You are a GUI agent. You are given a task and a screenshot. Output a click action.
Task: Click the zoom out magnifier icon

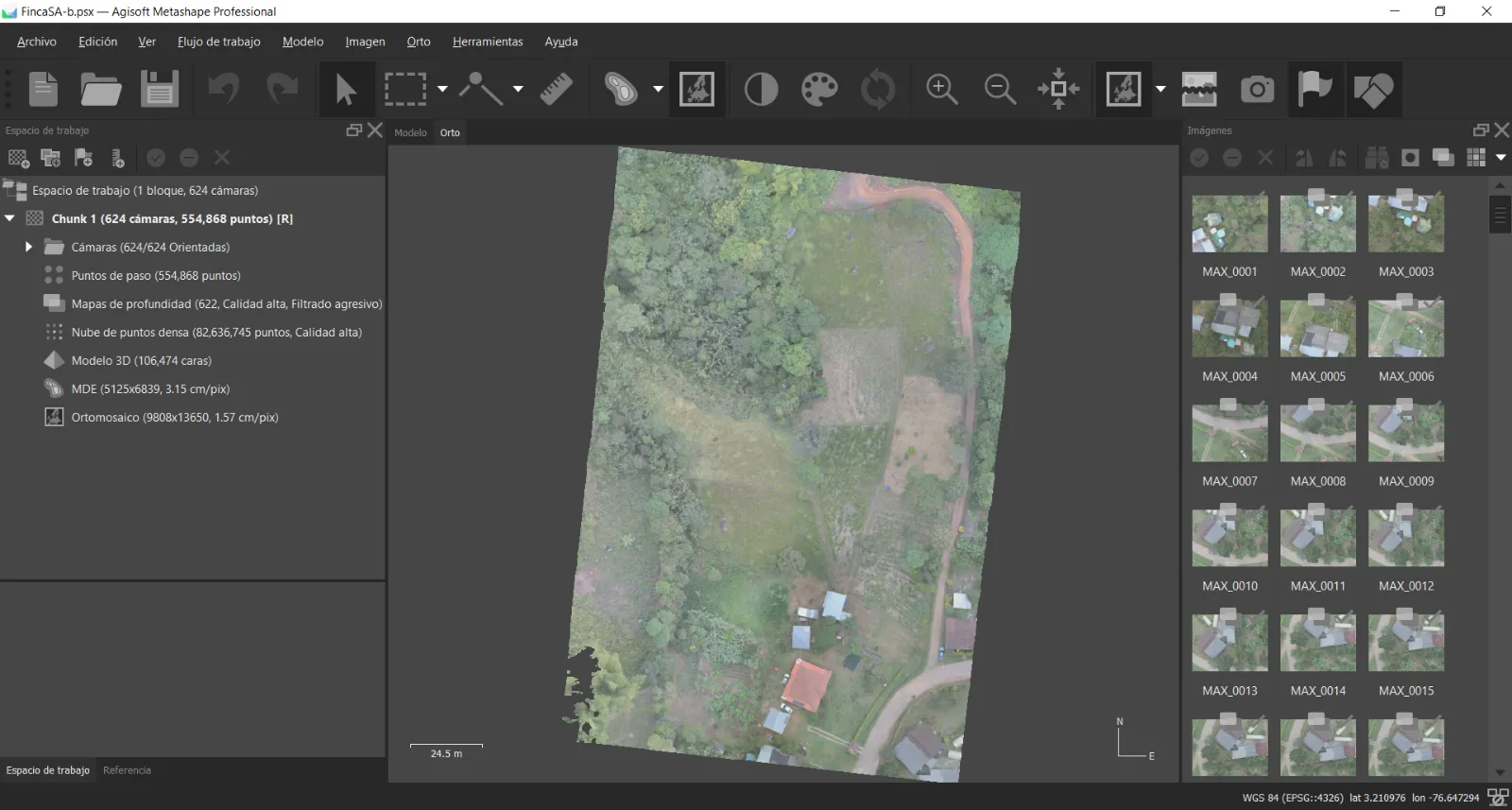tap(1000, 89)
